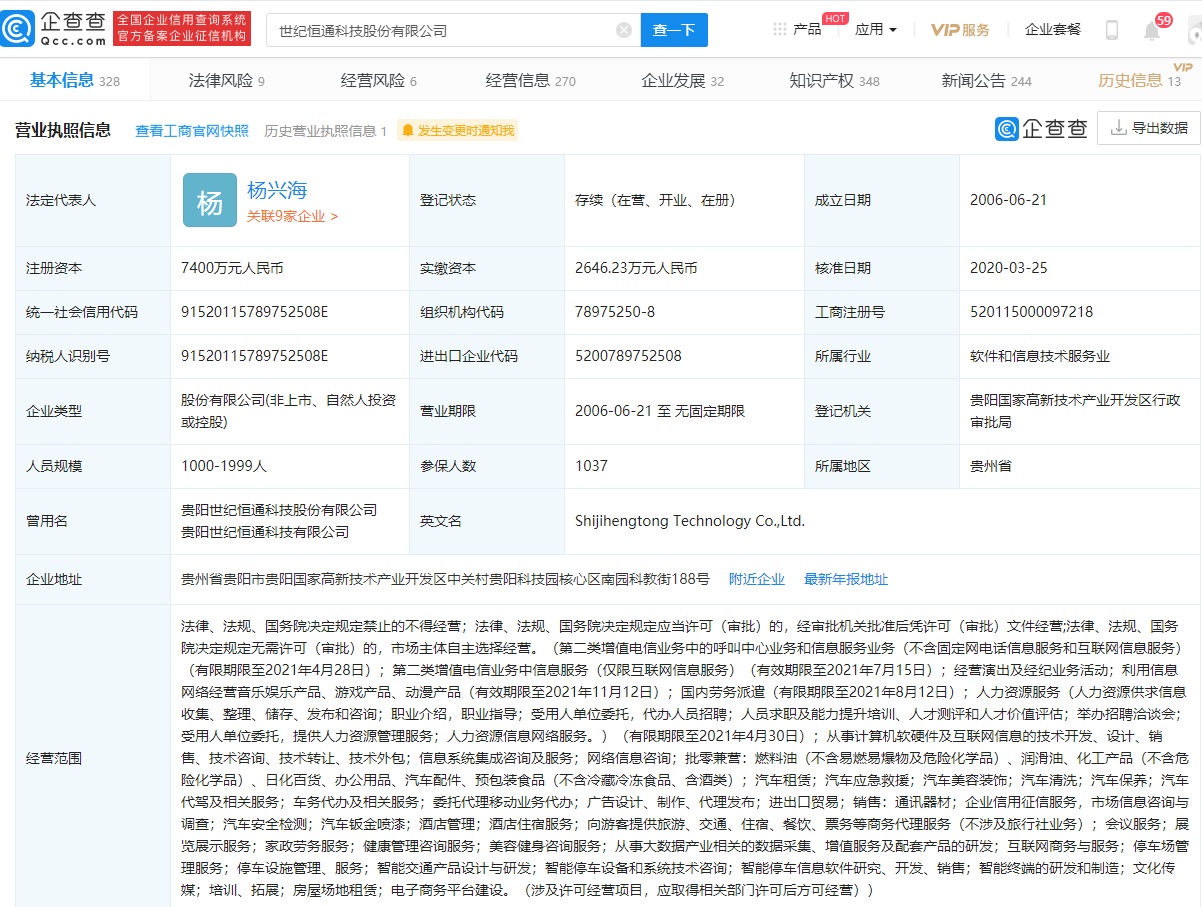Click the avatar tile with 杨 character

pos(210,200)
